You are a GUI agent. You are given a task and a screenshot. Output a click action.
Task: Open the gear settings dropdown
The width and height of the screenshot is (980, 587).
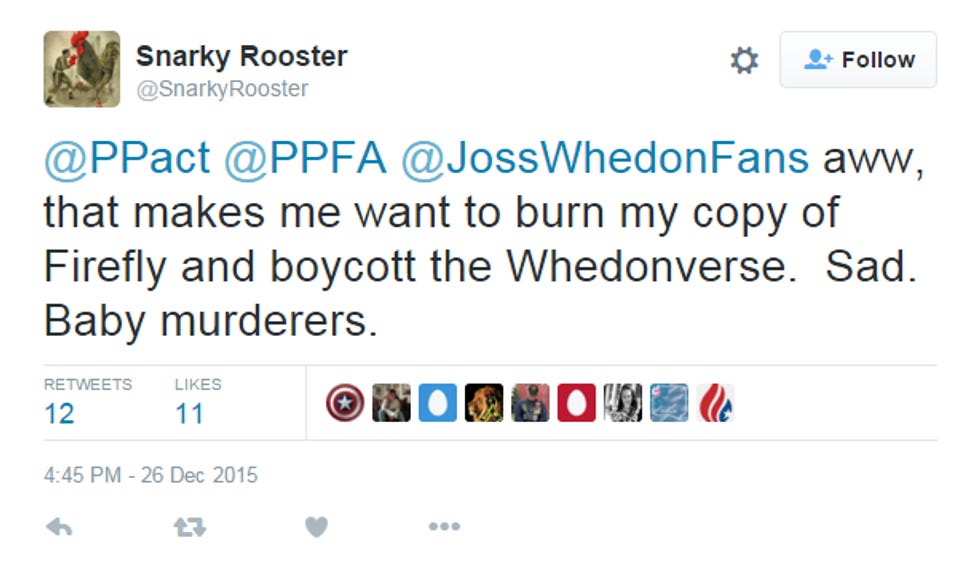[x=744, y=60]
